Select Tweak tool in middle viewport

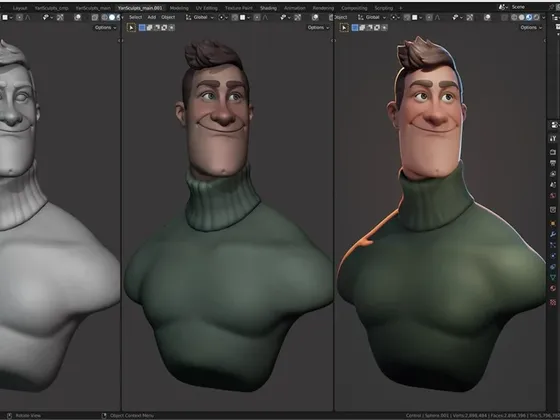point(131,28)
